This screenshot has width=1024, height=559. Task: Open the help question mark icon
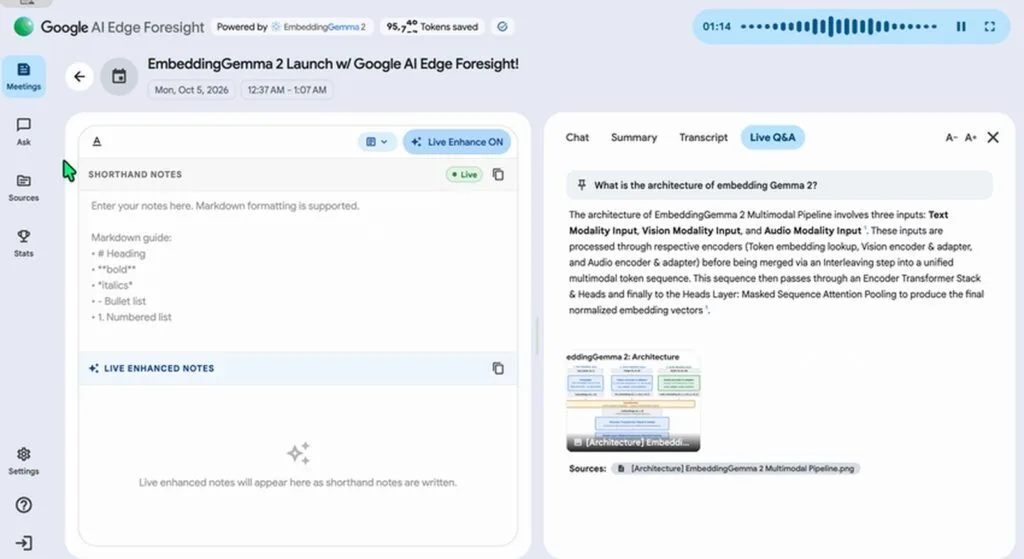tap(24, 505)
